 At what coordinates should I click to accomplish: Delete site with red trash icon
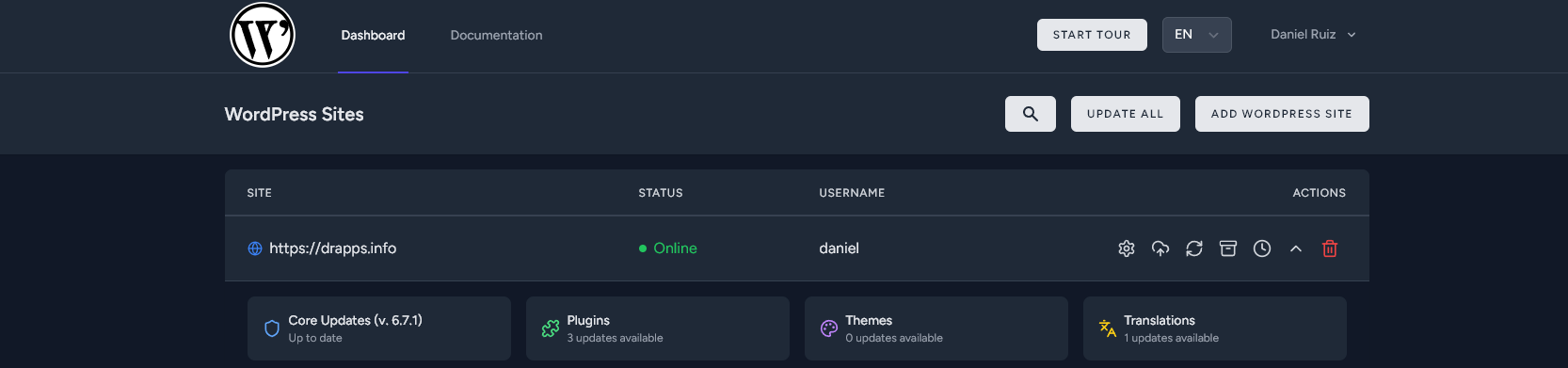(x=1330, y=248)
